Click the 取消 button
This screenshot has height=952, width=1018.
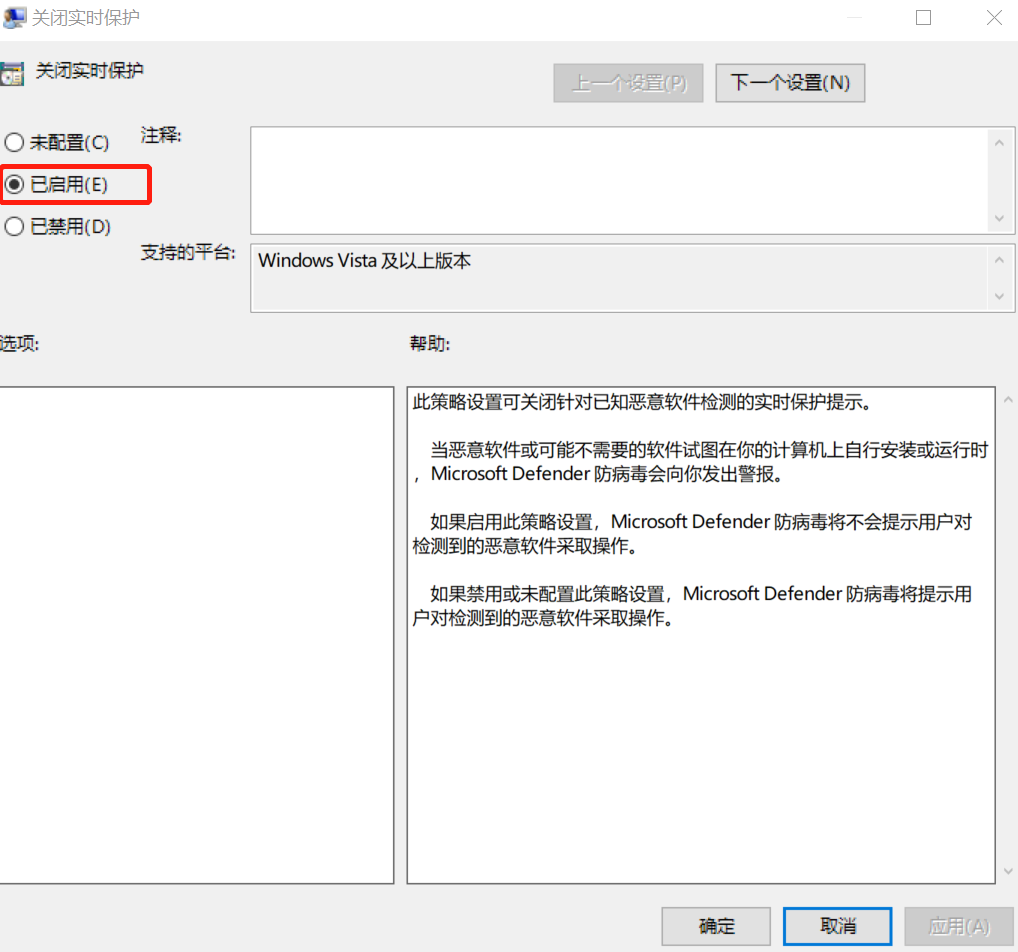coord(838,926)
